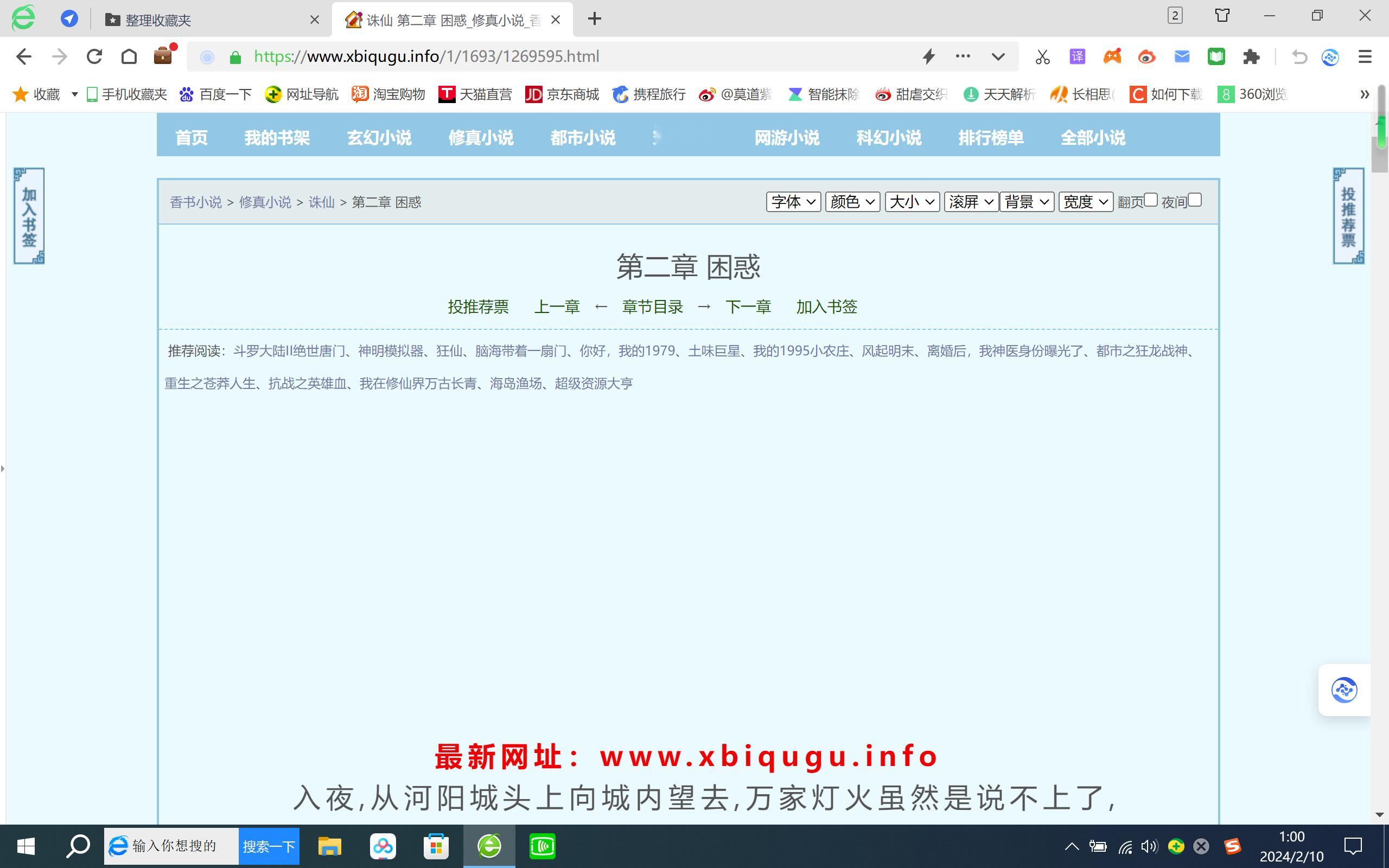Open the 大小 size dropdown
1389x868 pixels.
pos(912,202)
